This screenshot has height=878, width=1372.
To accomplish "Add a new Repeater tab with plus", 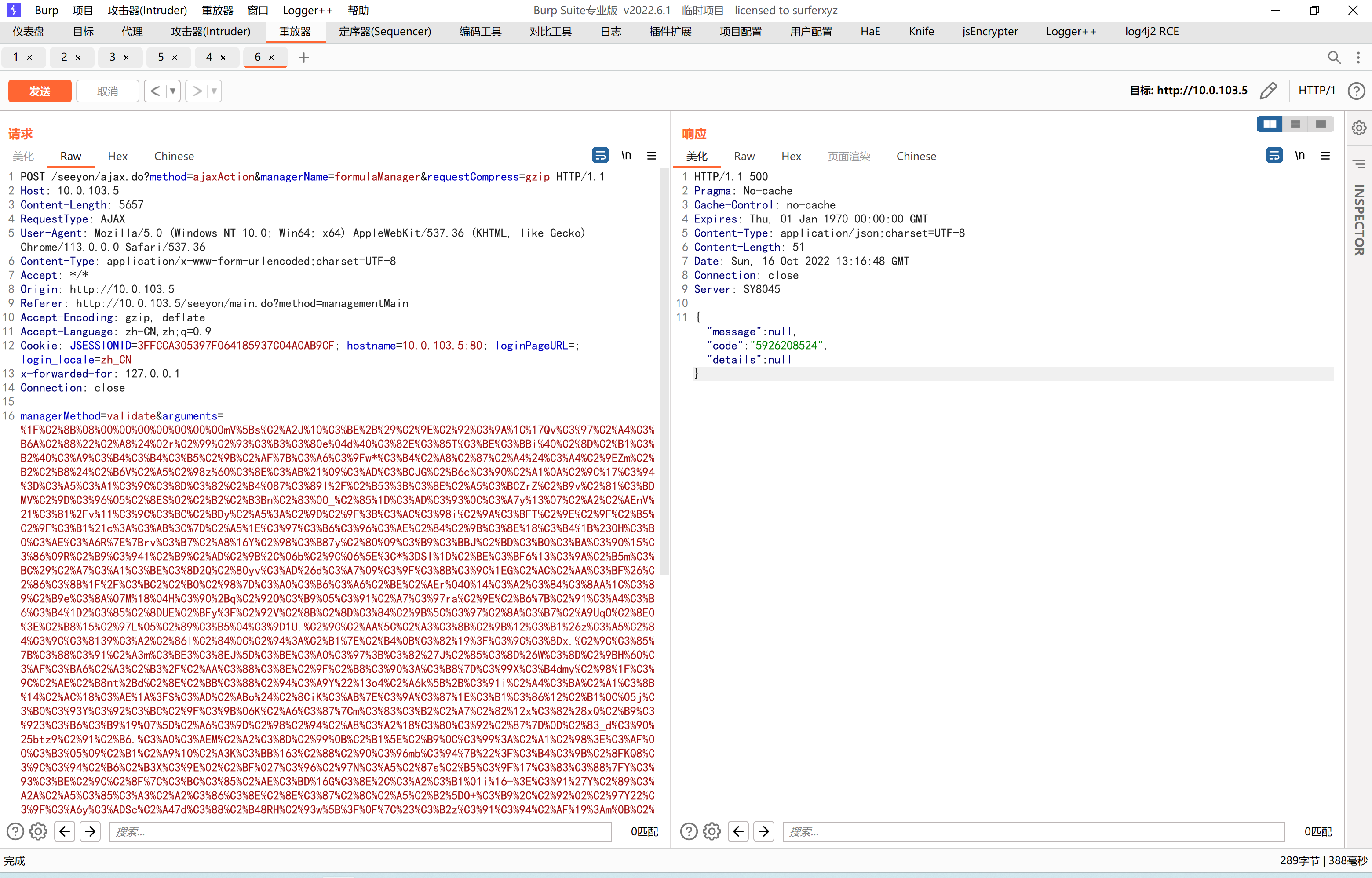I will point(303,58).
